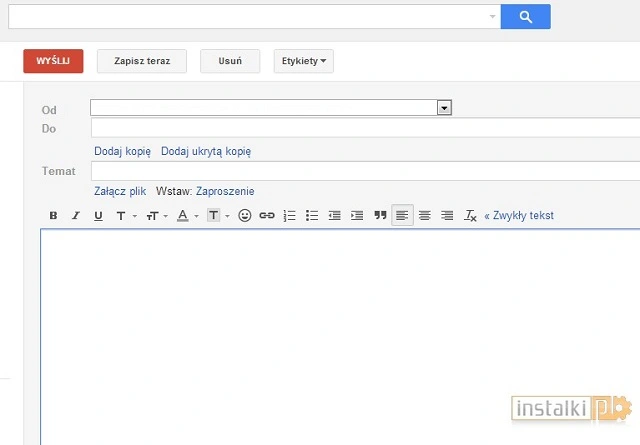Image resolution: width=640 pixels, height=445 pixels.
Task: Create a numbered list
Action: pyautogui.click(x=289, y=216)
